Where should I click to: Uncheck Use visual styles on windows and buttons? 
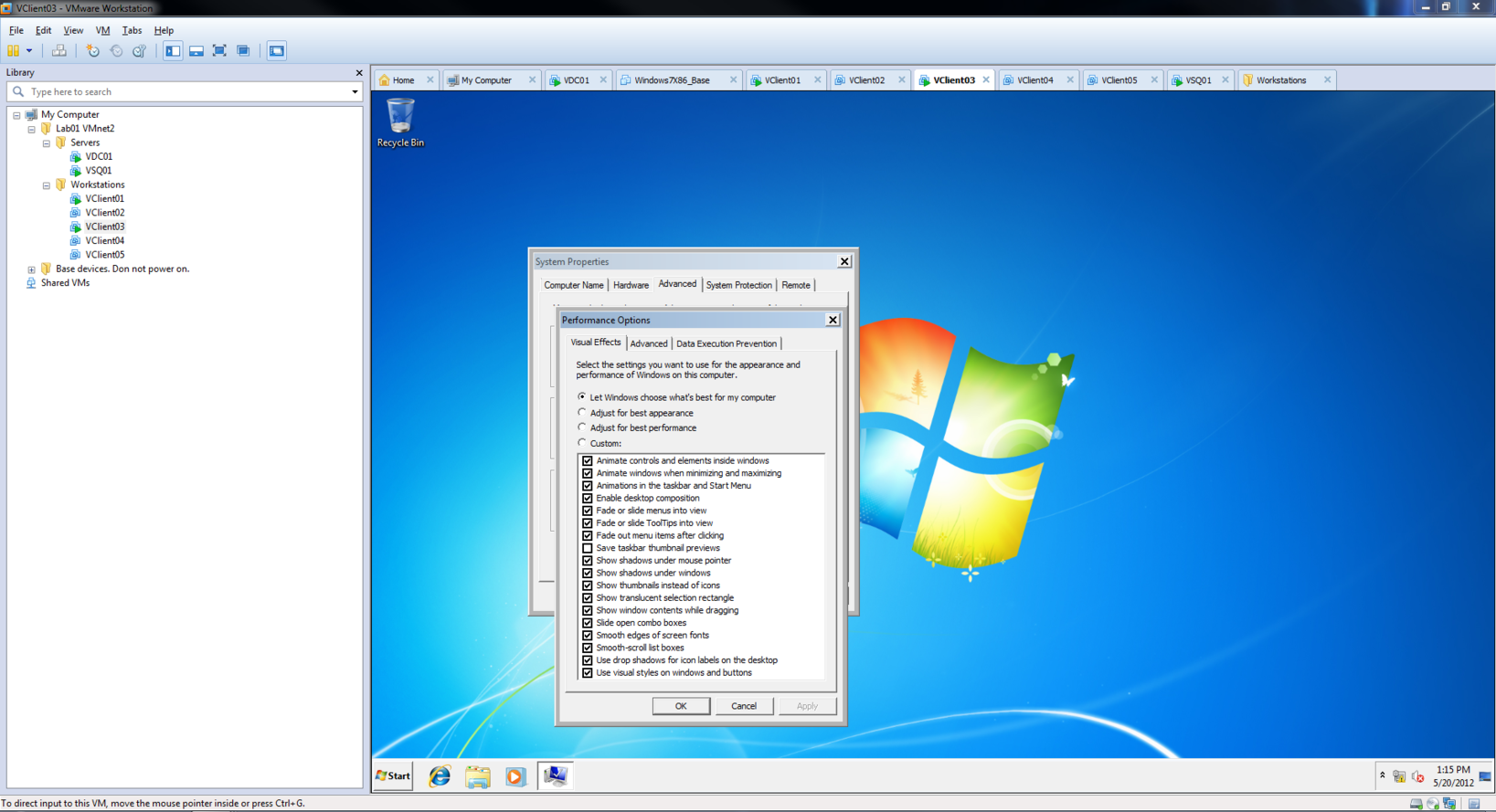(588, 673)
